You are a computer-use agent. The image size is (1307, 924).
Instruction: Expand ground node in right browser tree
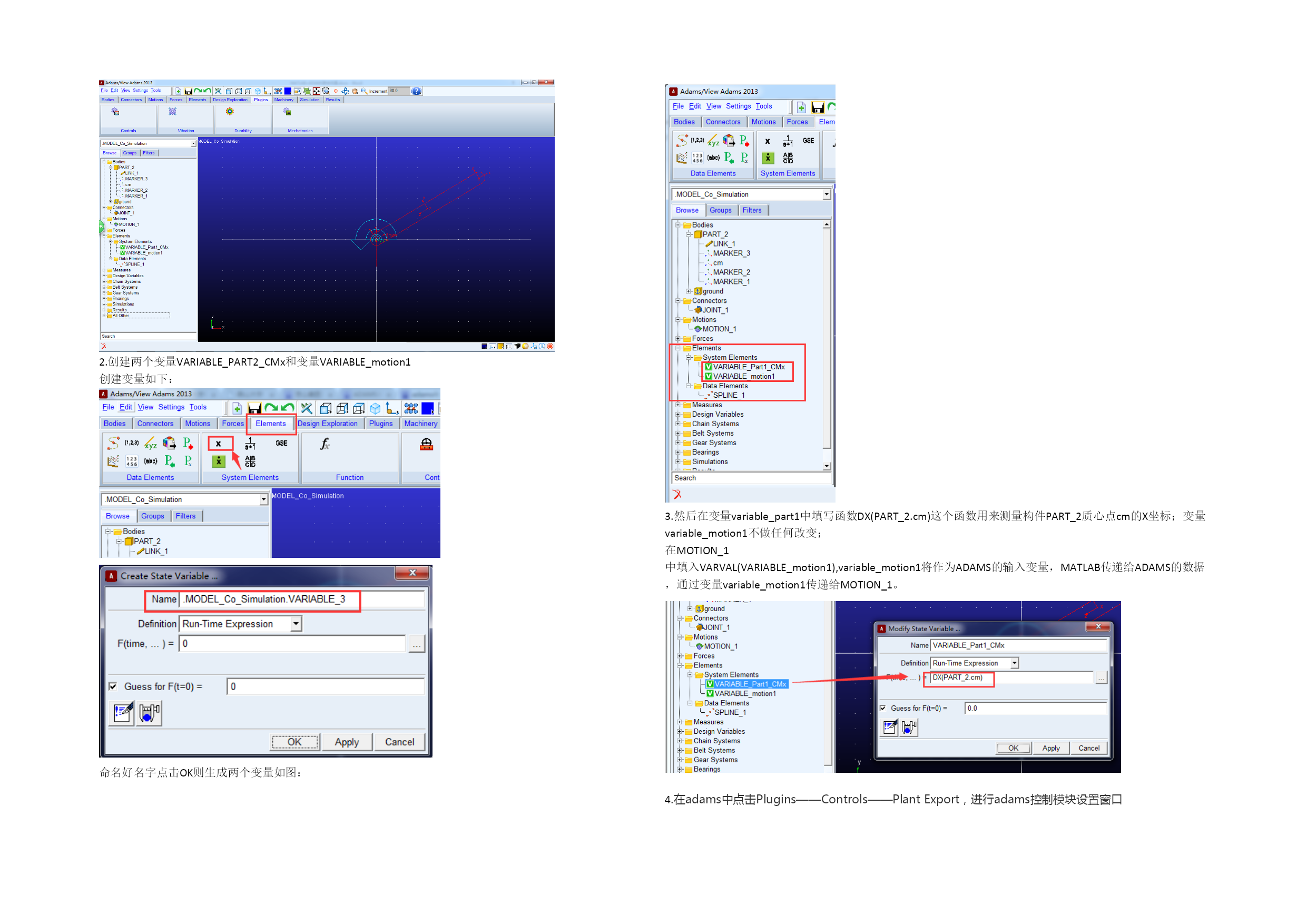[689, 291]
